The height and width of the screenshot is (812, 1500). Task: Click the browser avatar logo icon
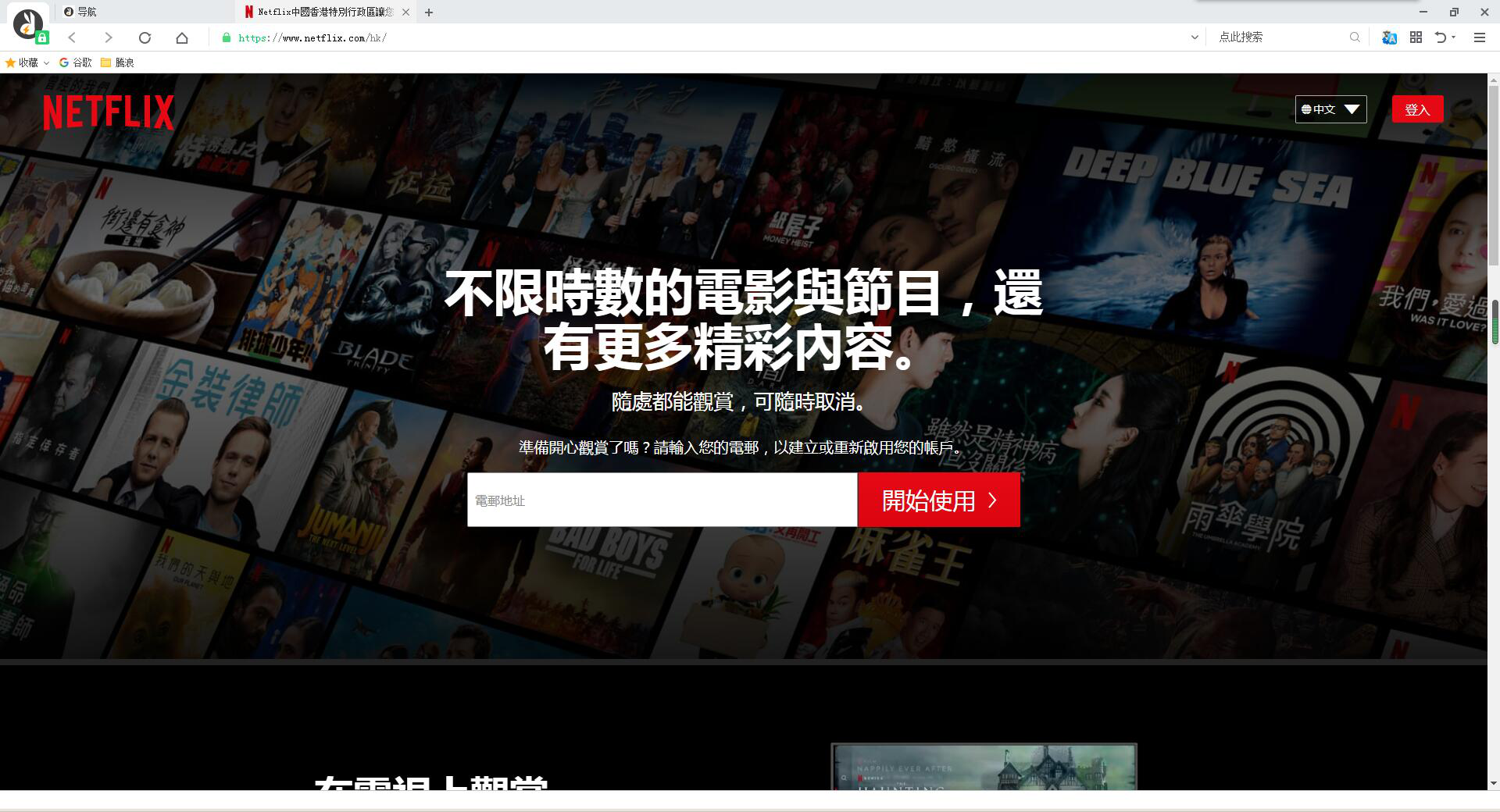pos(28,23)
